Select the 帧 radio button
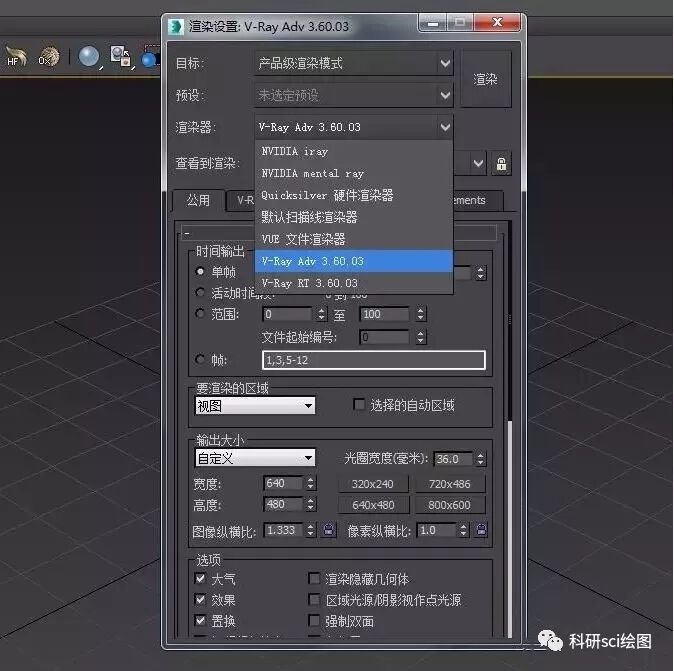 [200, 358]
